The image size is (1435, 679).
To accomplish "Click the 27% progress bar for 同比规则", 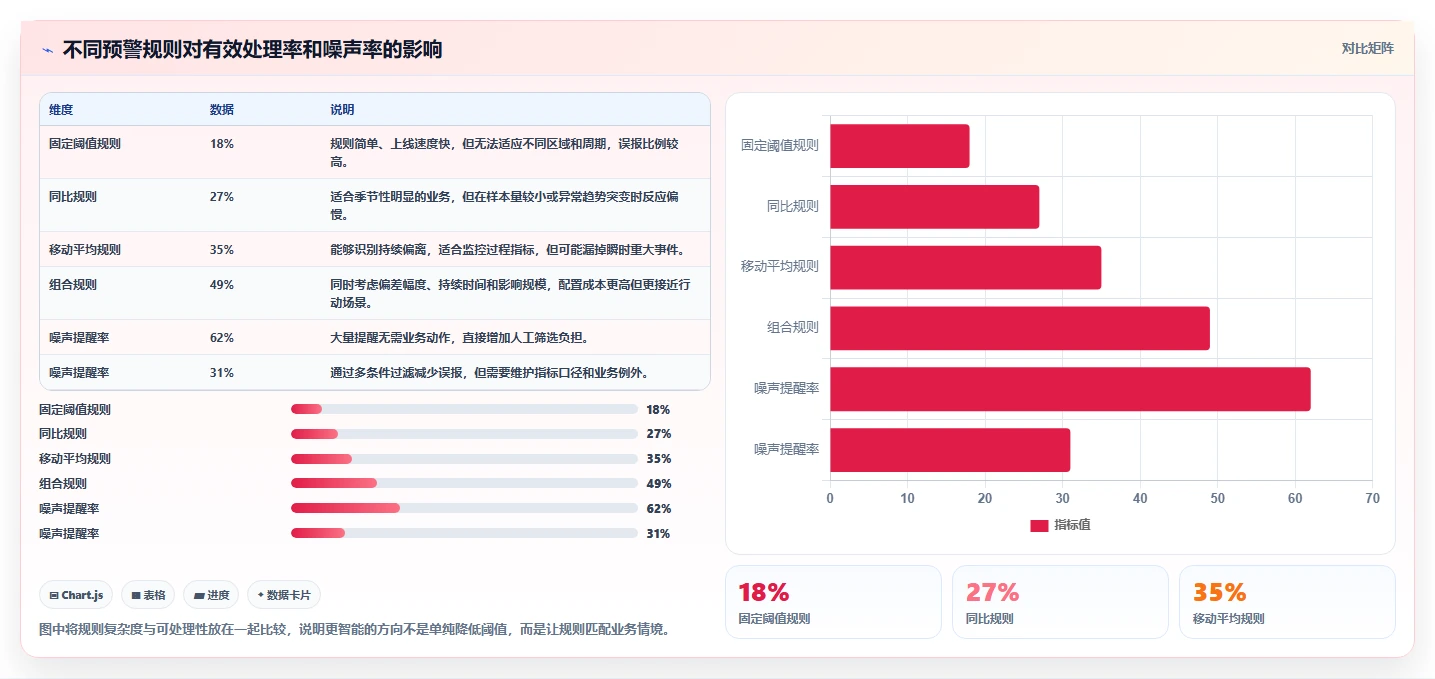I will coord(464,434).
